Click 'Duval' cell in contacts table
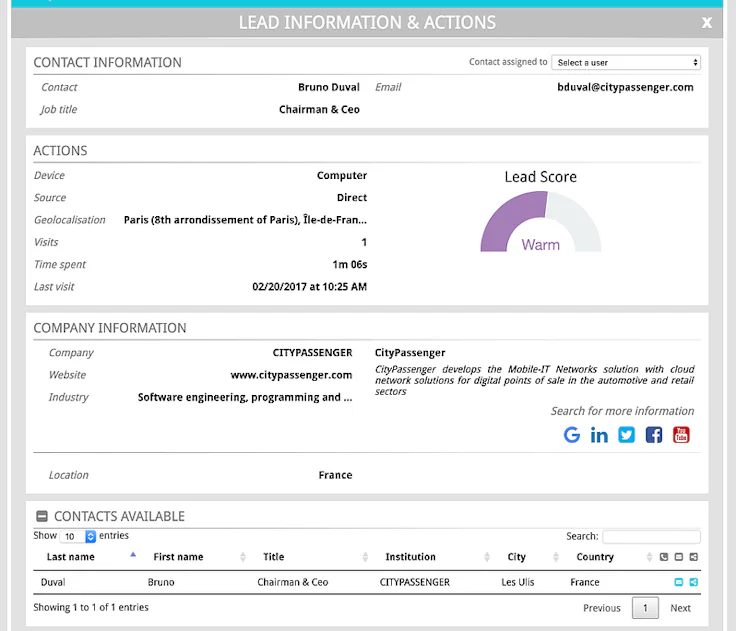Image resolution: width=736 pixels, height=631 pixels. 53,582
